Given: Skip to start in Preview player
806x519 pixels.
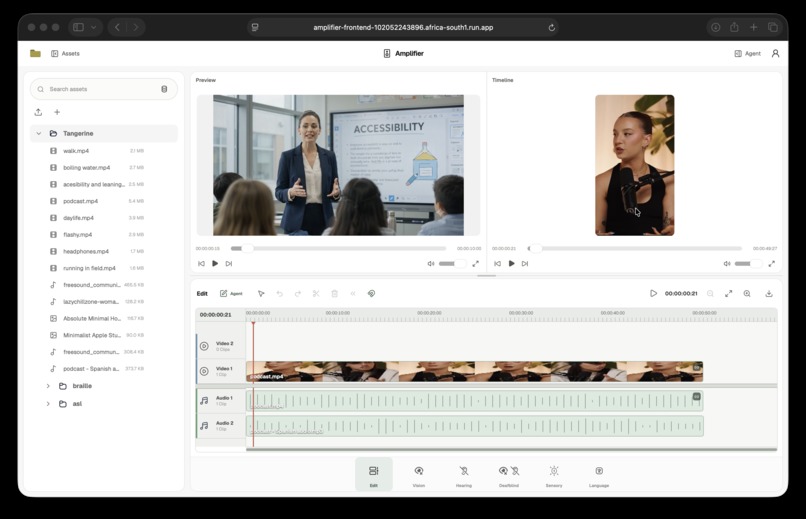Looking at the screenshot, I should point(201,264).
